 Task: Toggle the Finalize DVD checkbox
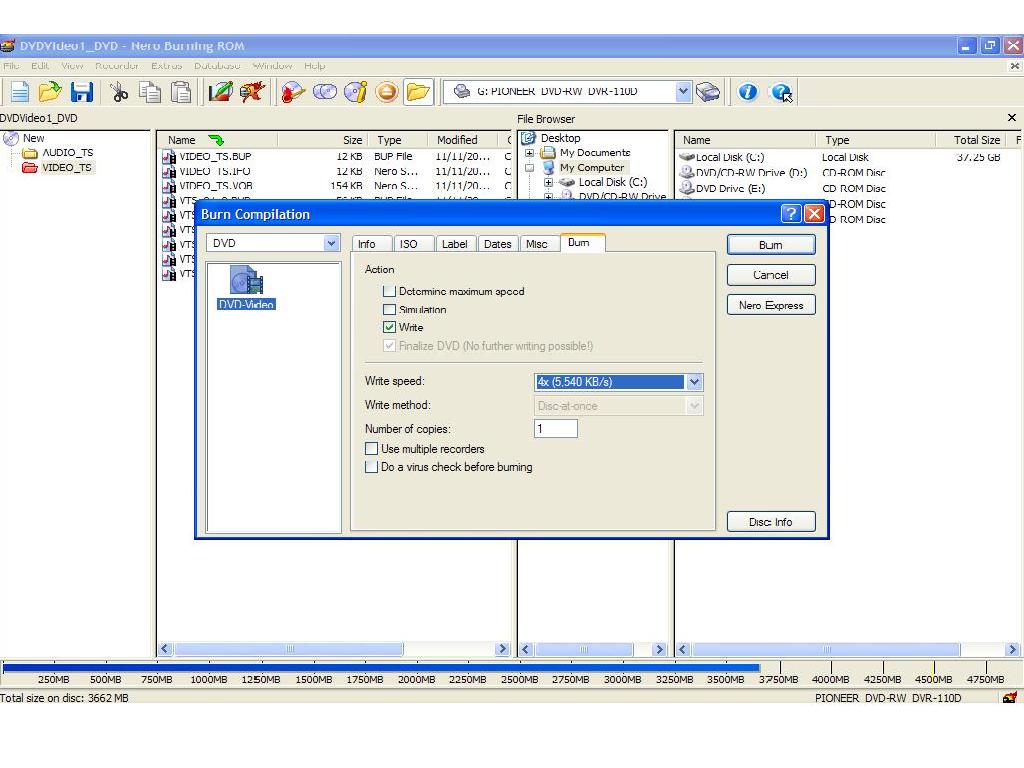(389, 345)
